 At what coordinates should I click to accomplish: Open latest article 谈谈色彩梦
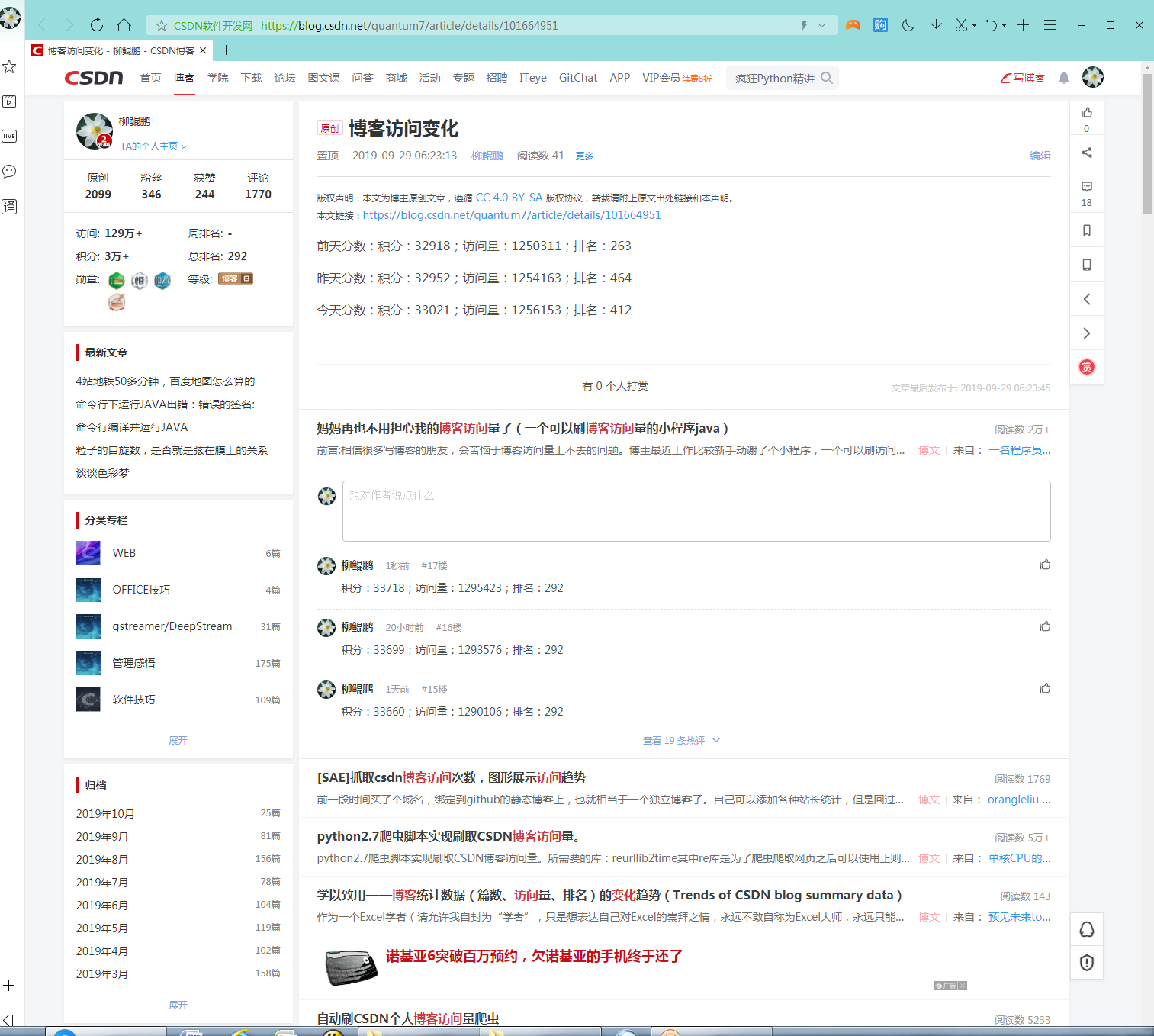tap(102, 473)
